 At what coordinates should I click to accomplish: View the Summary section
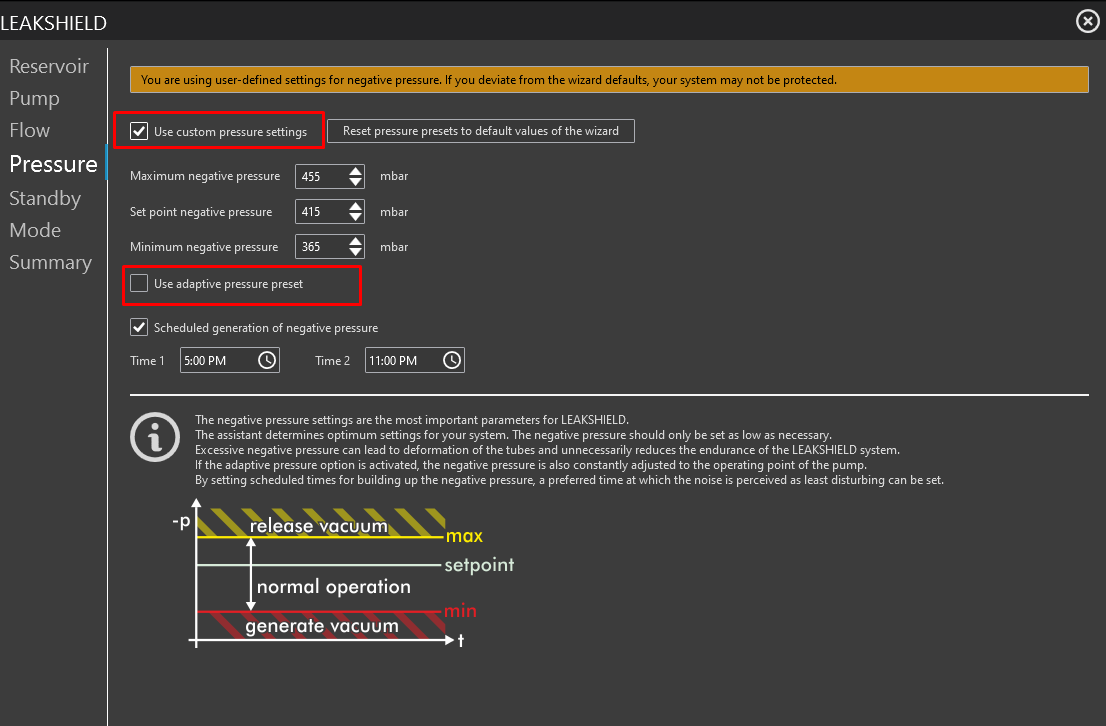(50, 263)
